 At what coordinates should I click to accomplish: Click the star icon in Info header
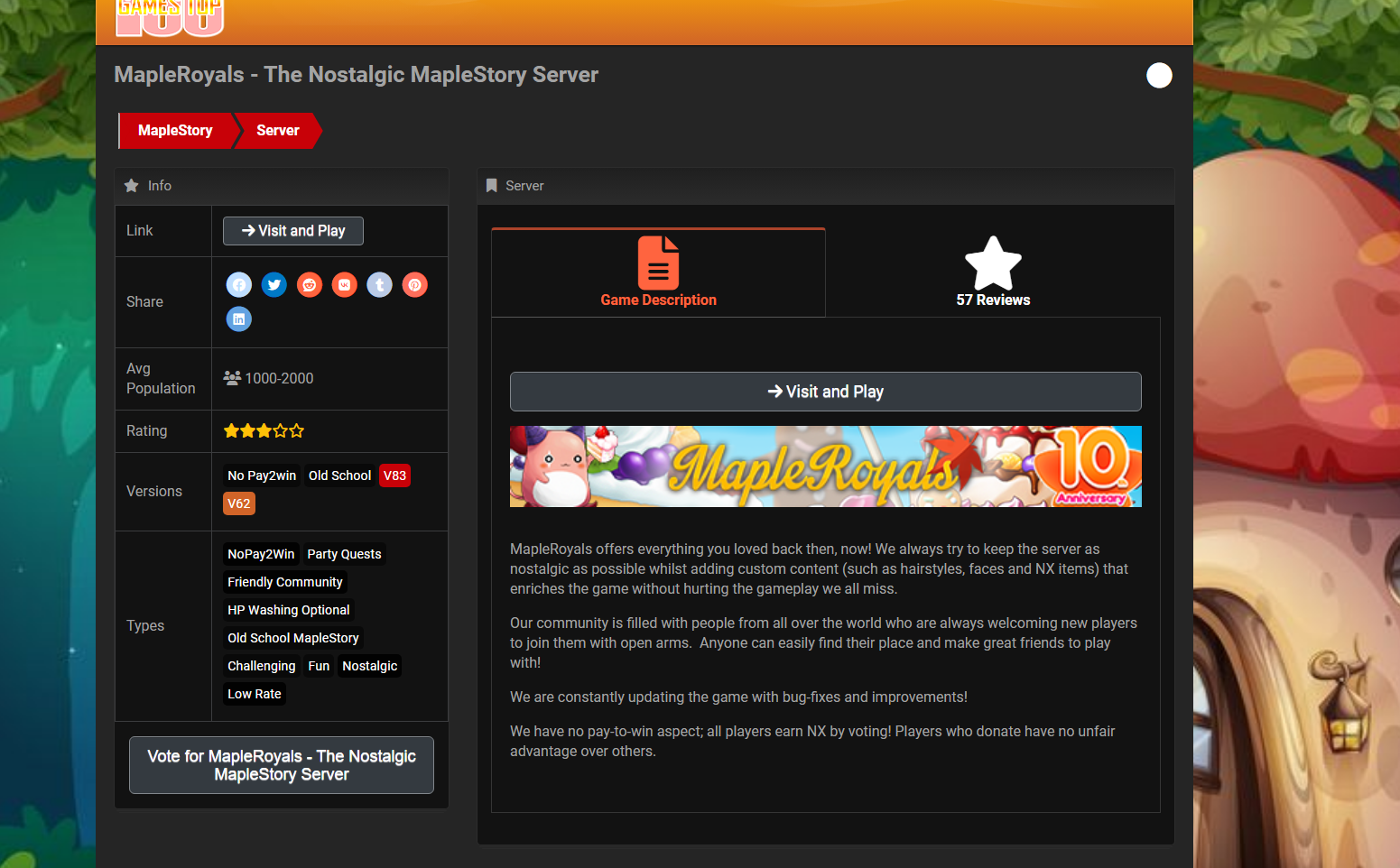point(131,186)
